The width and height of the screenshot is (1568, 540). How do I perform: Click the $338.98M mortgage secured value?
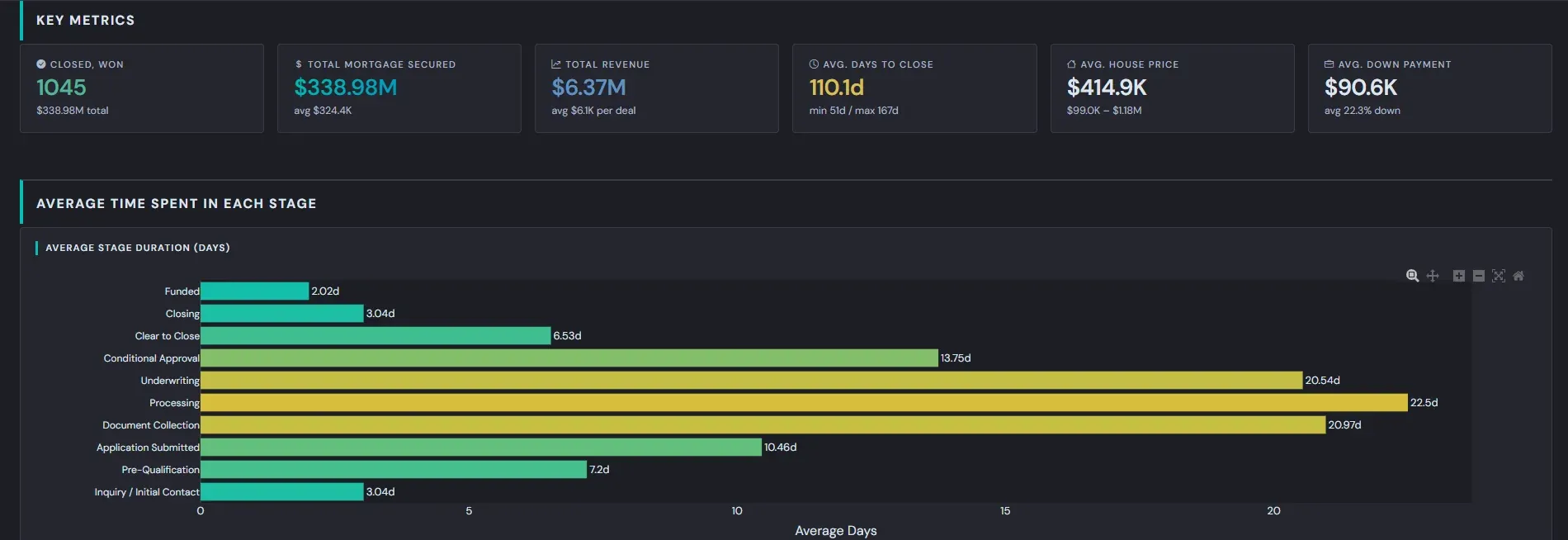click(x=346, y=87)
